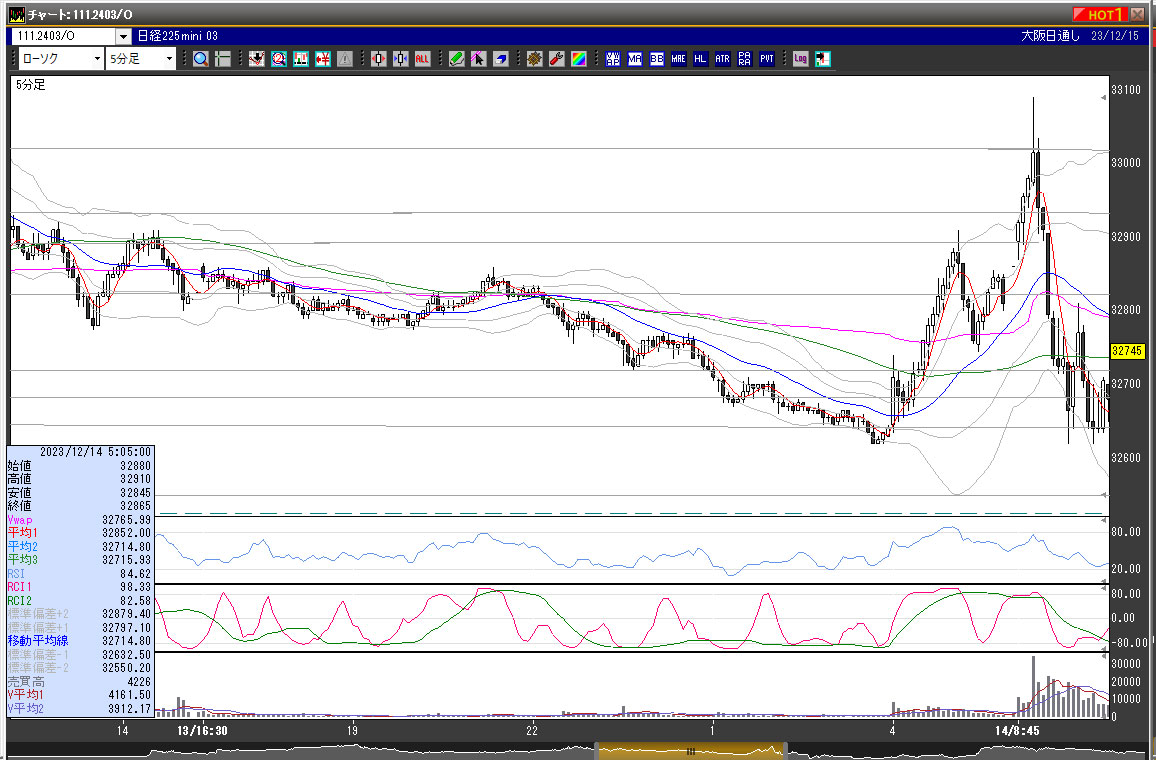The image size is (1156, 760).
Task: Click the 標準偏差+2 value row
Action: point(80,613)
